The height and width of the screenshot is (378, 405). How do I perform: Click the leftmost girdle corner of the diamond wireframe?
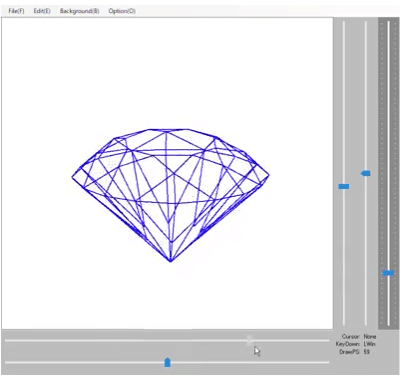click(x=73, y=177)
